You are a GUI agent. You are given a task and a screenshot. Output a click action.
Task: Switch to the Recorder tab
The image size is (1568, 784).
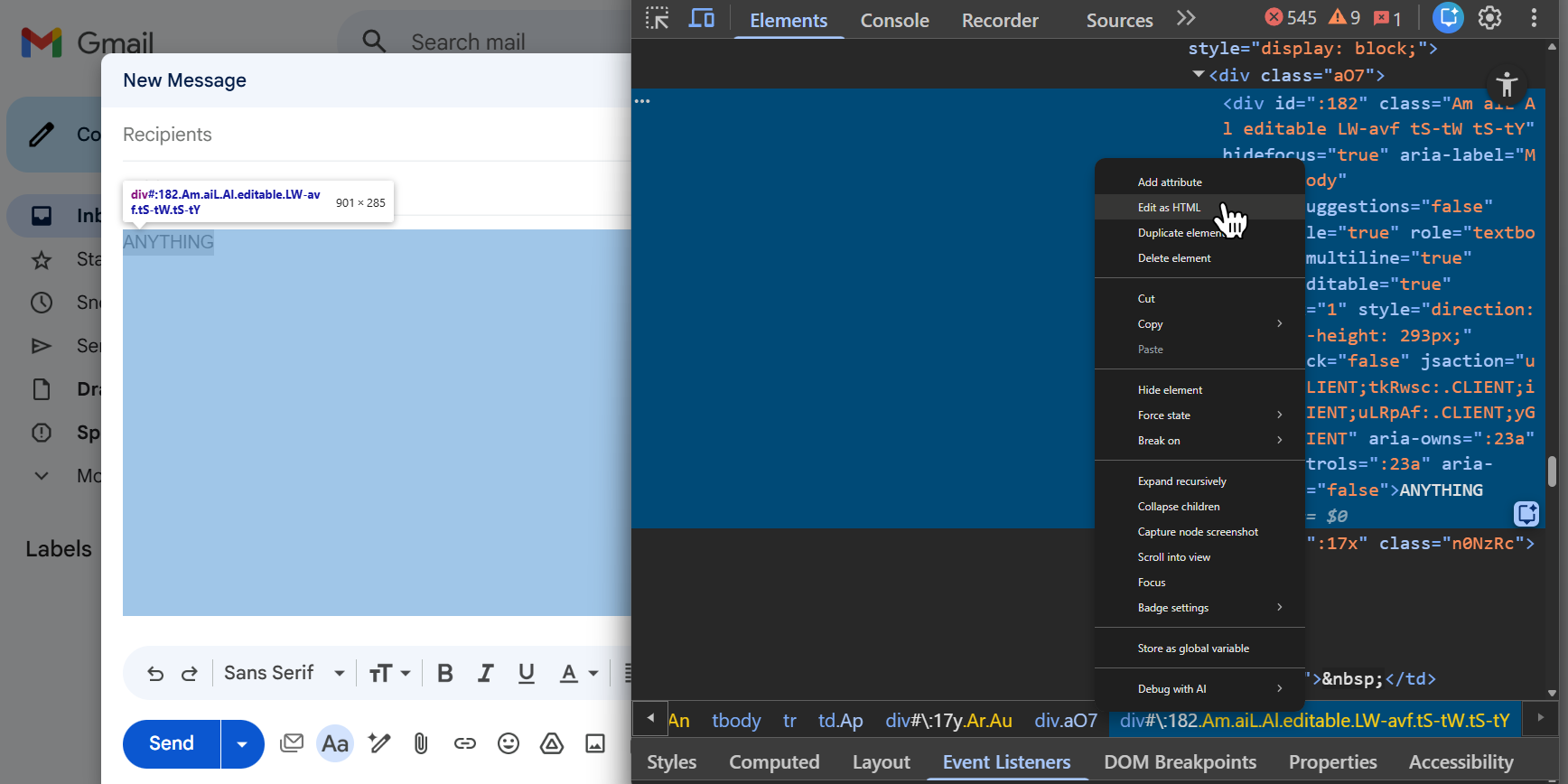point(1000,20)
